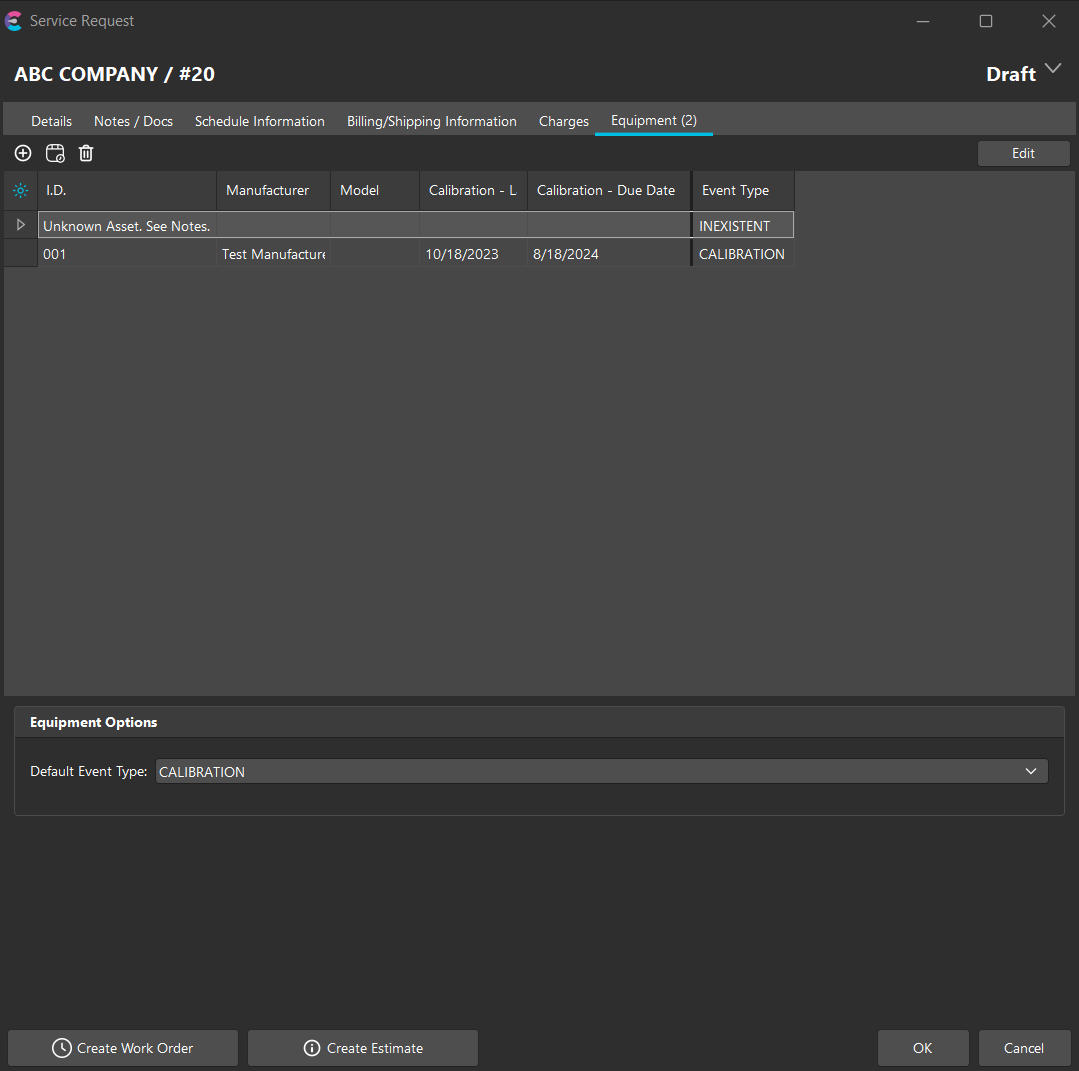Click the clock icon on Create Work Order
Image resolution: width=1079 pixels, height=1071 pixels.
[62, 1048]
